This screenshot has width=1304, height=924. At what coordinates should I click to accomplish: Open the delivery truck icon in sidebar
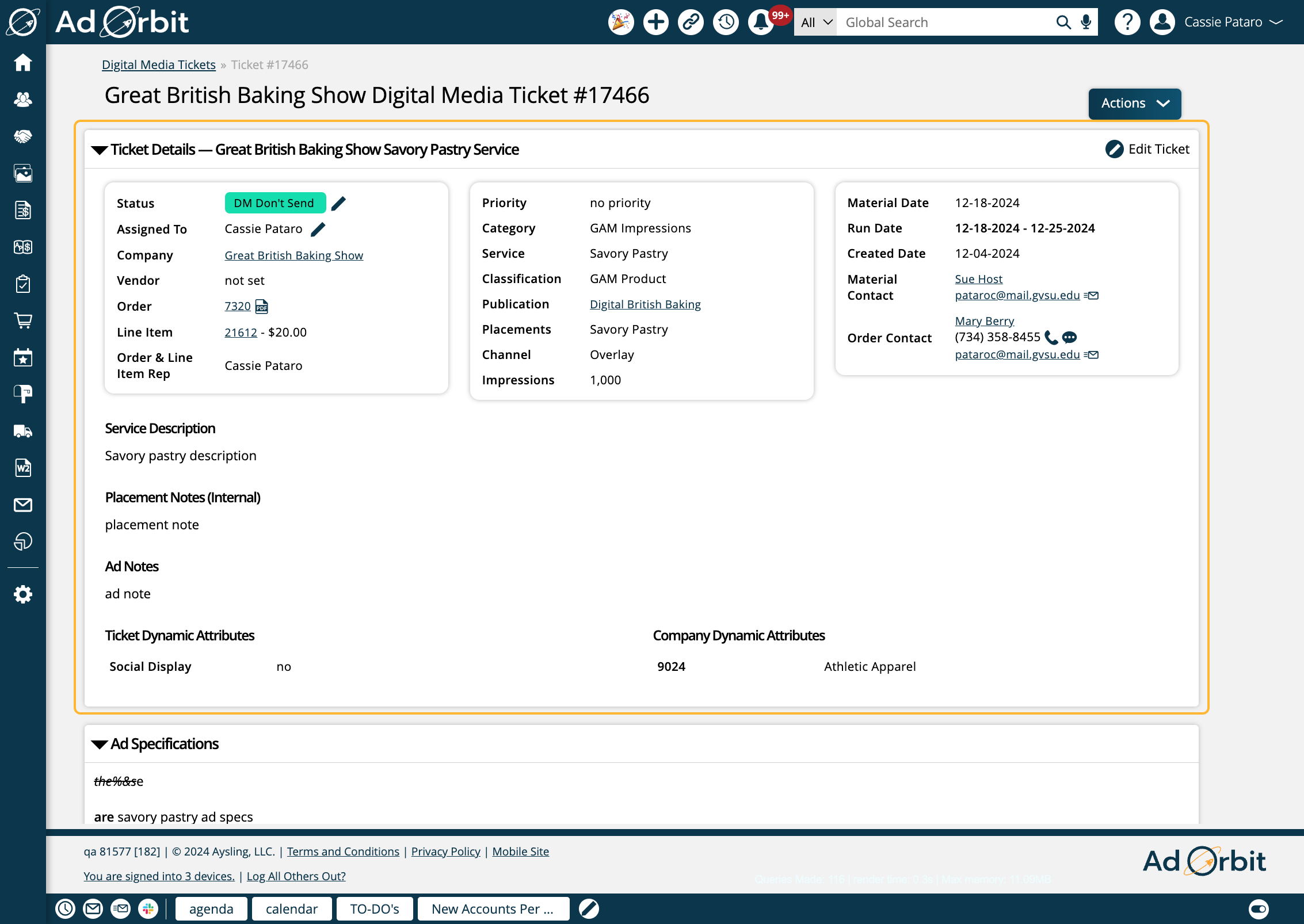tap(23, 431)
